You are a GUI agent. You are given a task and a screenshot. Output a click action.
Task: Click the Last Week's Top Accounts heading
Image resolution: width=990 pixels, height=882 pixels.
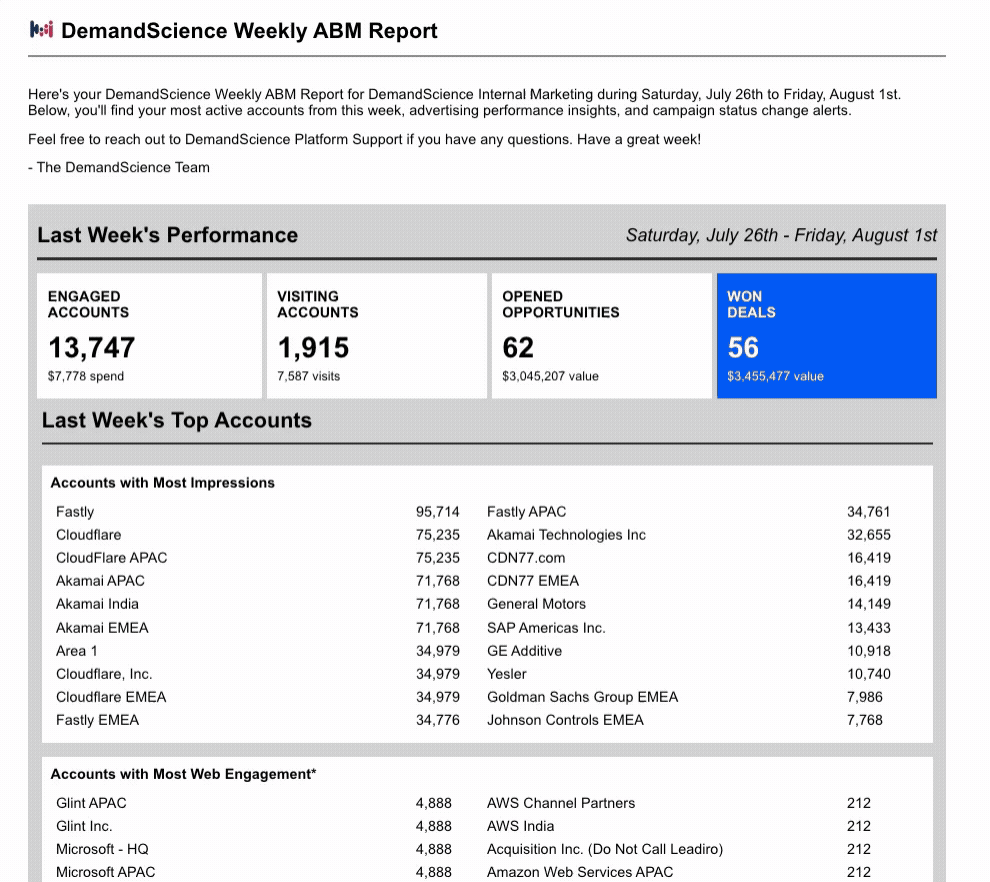[177, 420]
